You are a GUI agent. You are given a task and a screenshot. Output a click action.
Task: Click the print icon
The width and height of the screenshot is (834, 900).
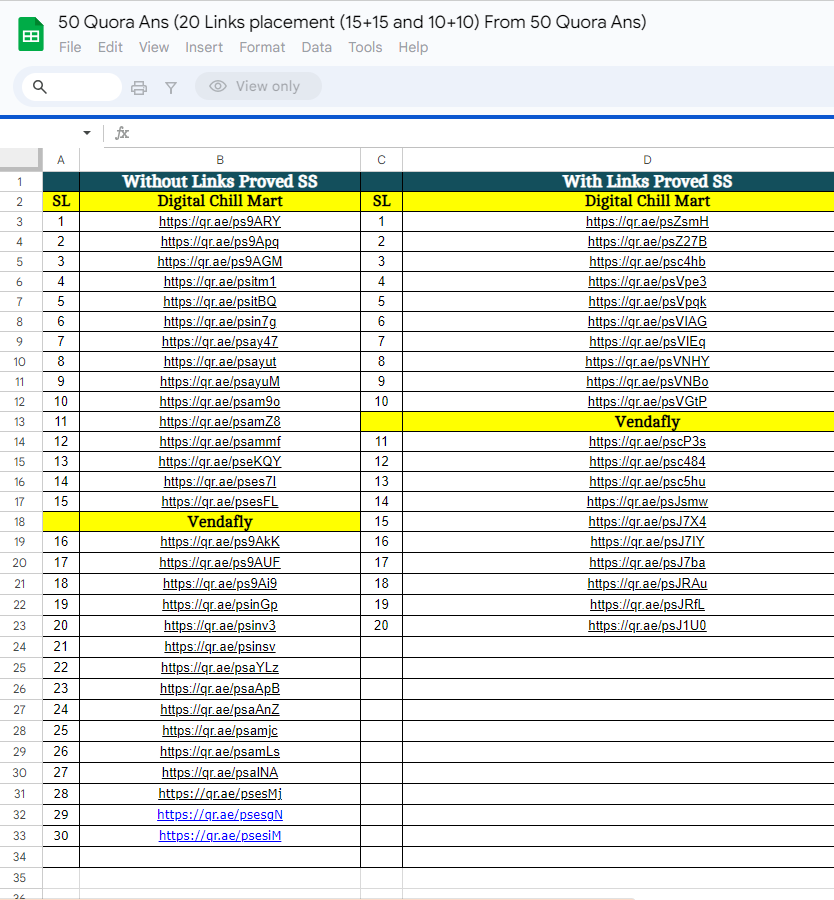[139, 87]
